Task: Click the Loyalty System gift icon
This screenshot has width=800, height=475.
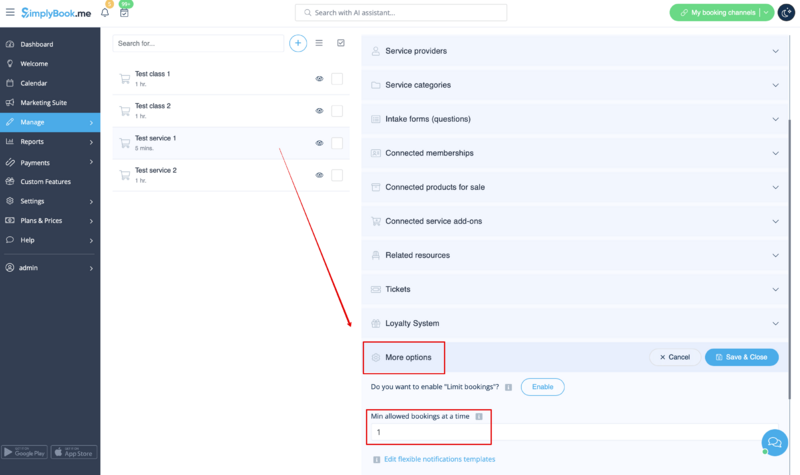Action: click(x=376, y=323)
